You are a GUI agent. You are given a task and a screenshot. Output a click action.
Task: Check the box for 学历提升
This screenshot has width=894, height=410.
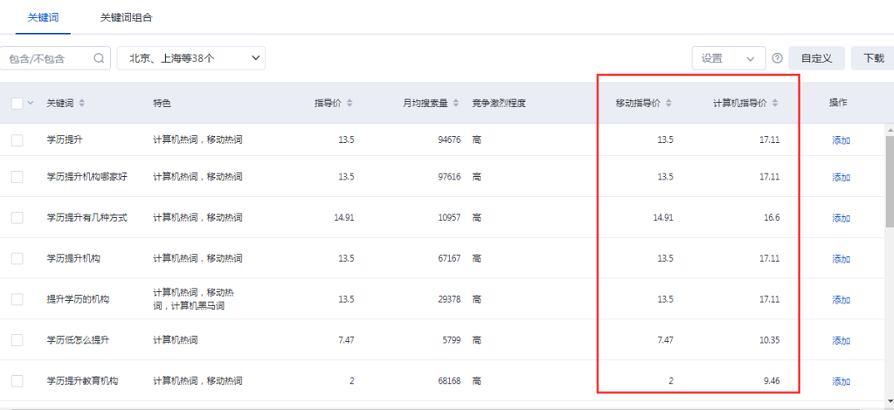17,140
